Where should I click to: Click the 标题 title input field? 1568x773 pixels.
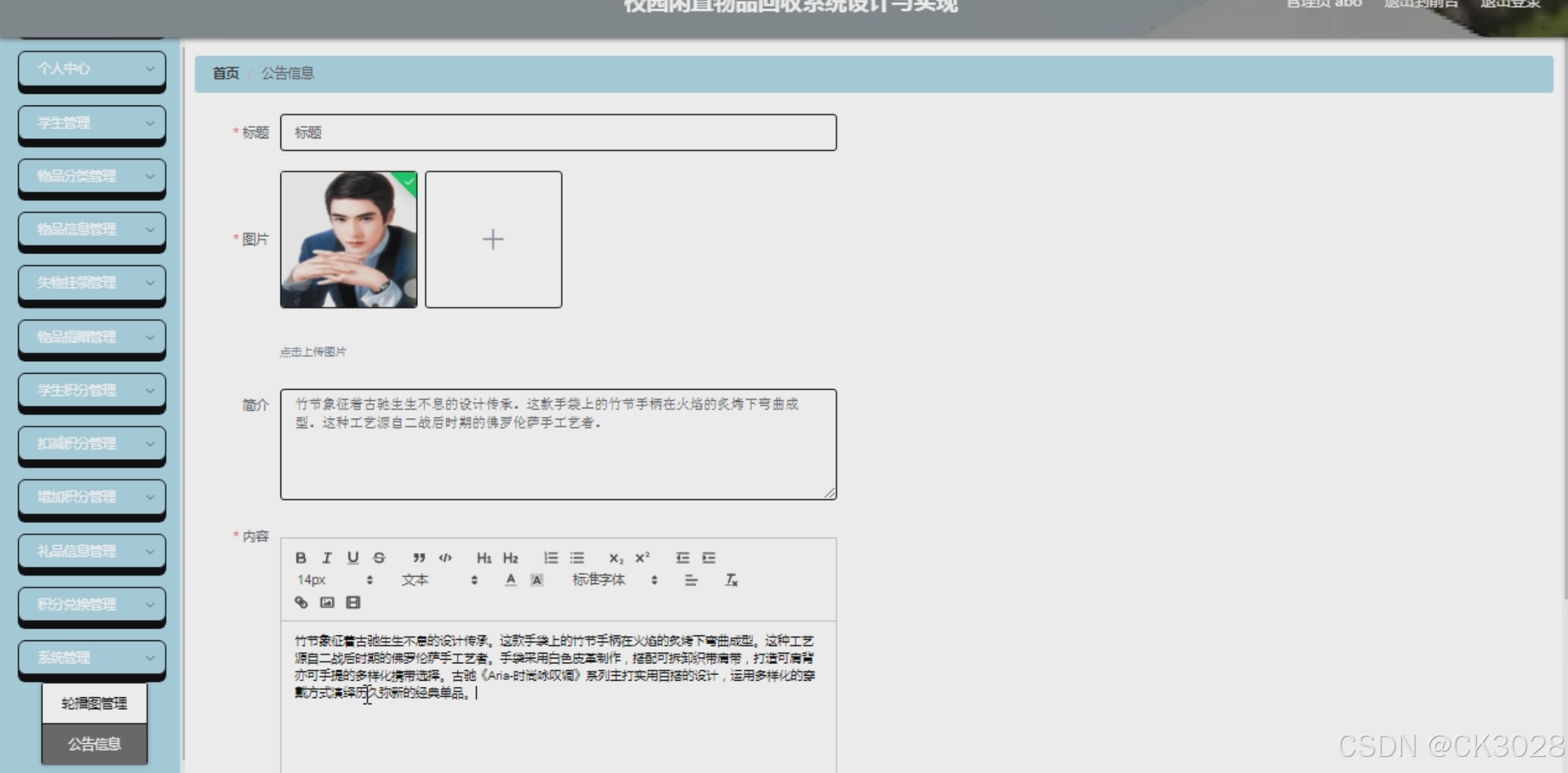tap(558, 133)
